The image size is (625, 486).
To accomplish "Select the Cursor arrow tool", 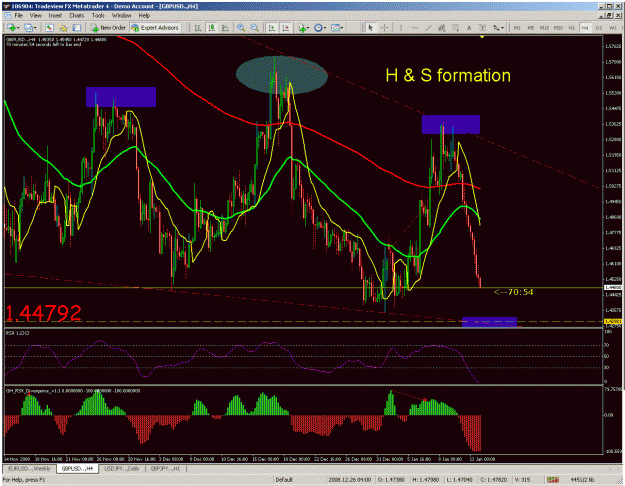I will (x=371, y=28).
